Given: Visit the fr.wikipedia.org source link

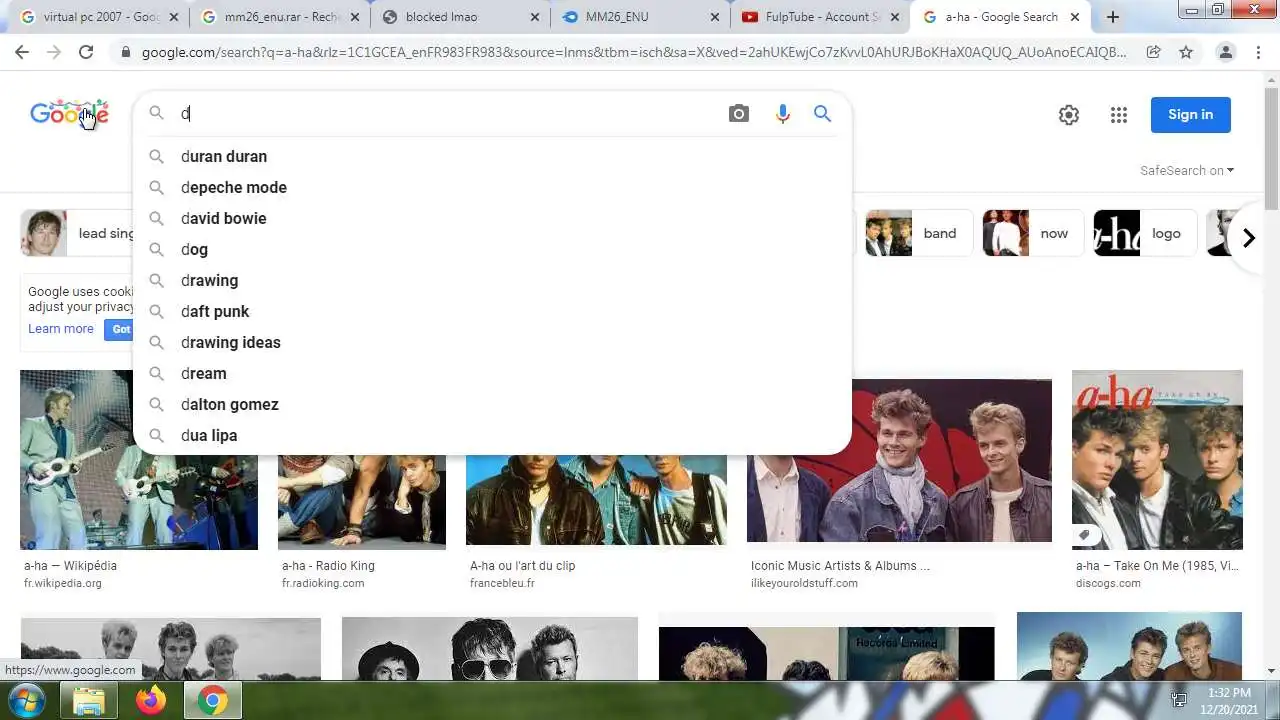Looking at the screenshot, I should [63, 583].
